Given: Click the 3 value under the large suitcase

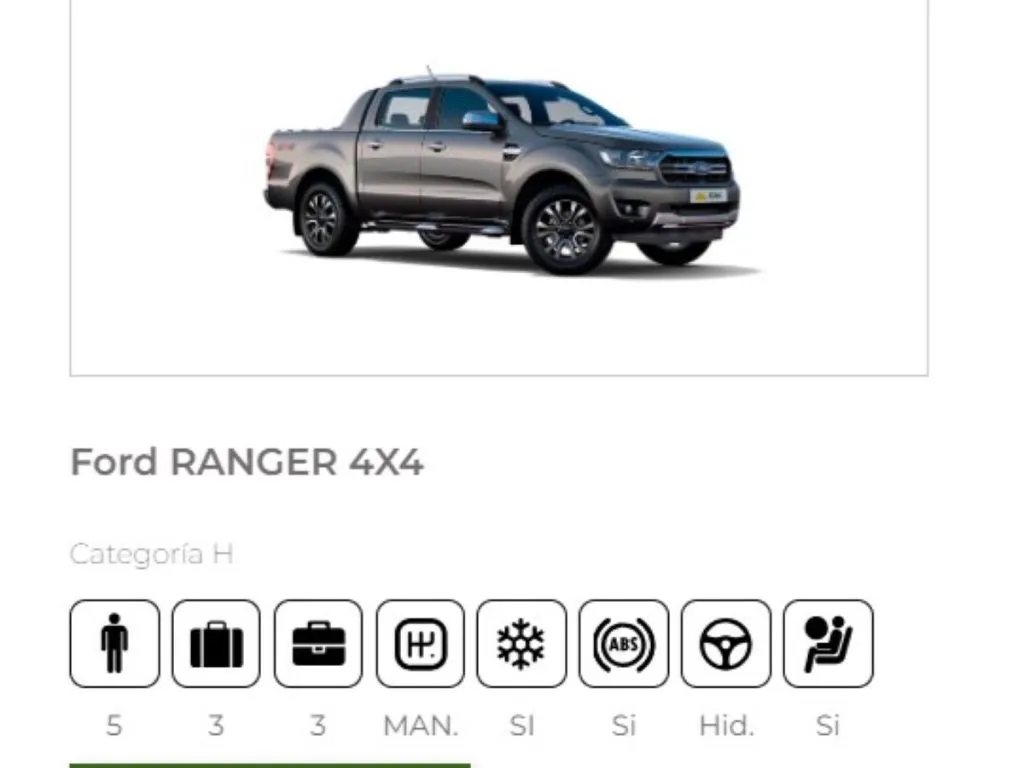Looking at the screenshot, I should [216, 726].
